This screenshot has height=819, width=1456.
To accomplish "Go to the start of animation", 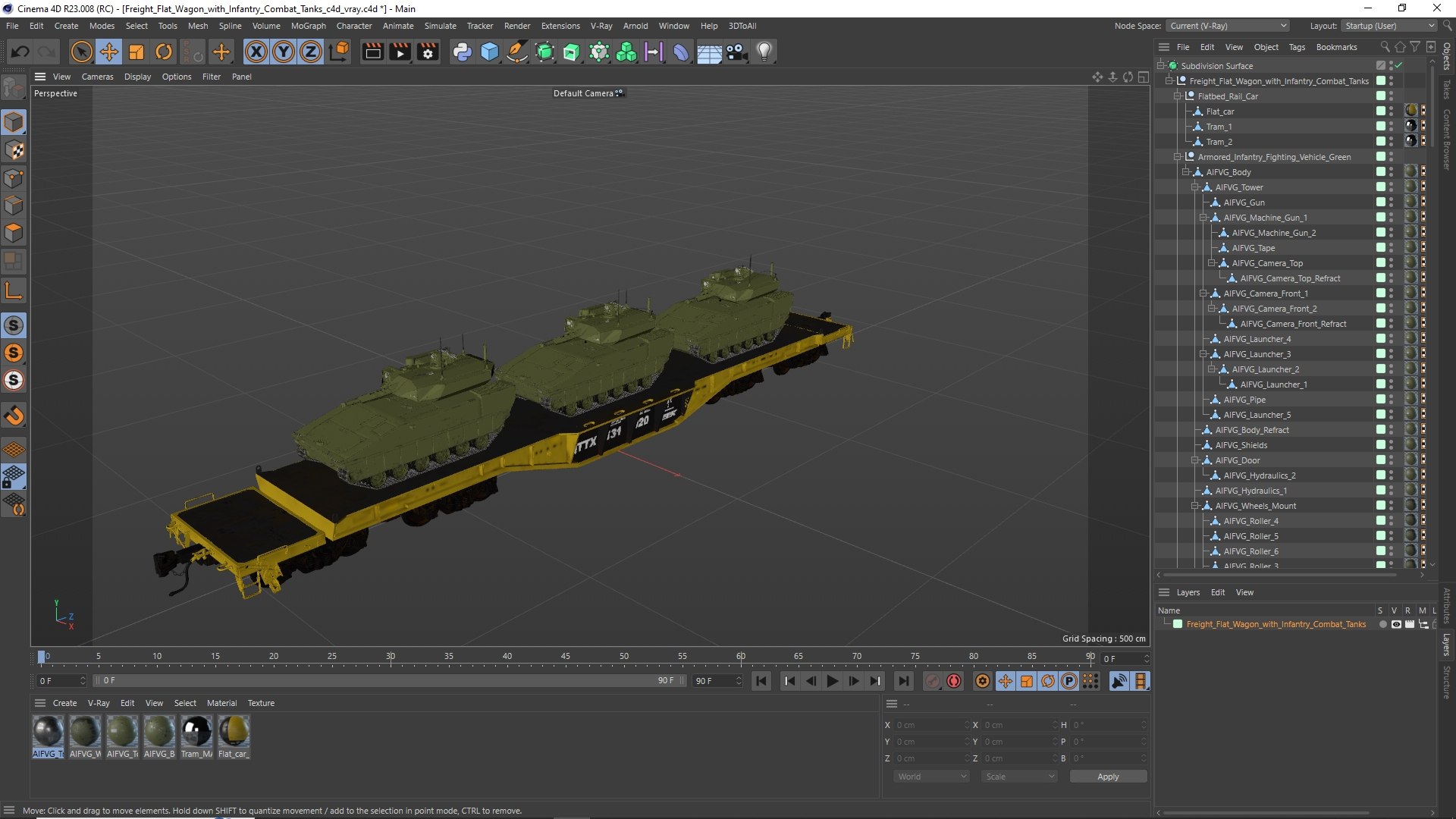I will [x=761, y=681].
